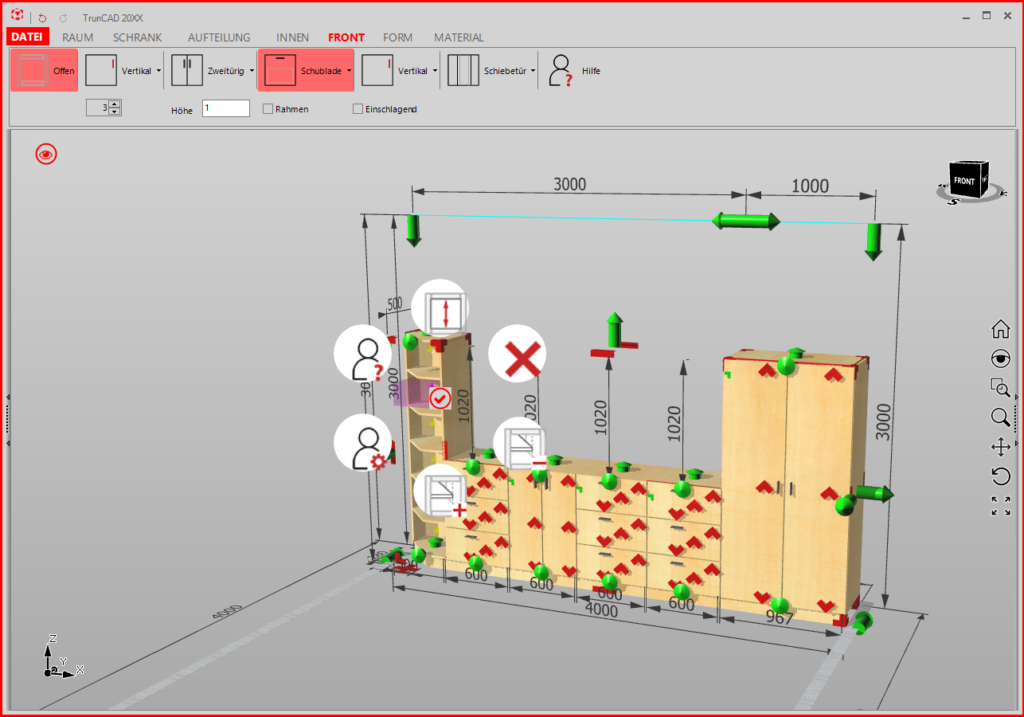The height and width of the screenshot is (717, 1024).
Task: Switch to the MATERIAL tab
Action: coord(458,37)
